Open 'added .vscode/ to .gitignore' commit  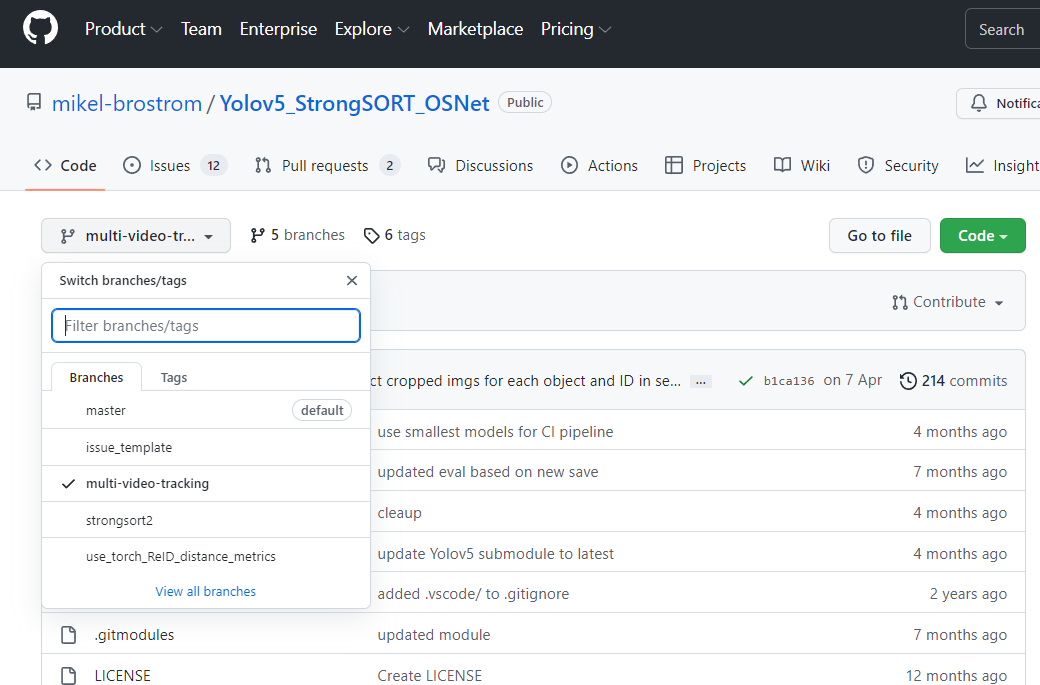(473, 593)
